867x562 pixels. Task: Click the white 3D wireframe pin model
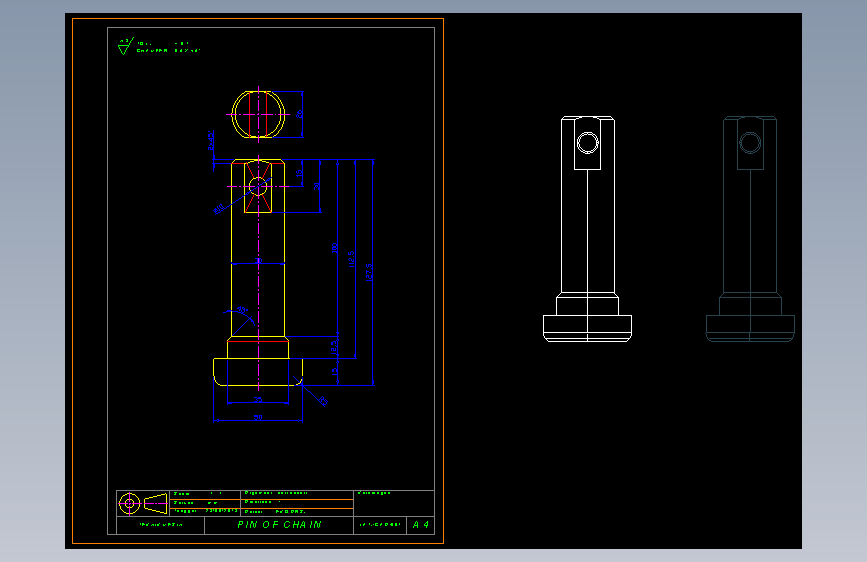point(587,229)
